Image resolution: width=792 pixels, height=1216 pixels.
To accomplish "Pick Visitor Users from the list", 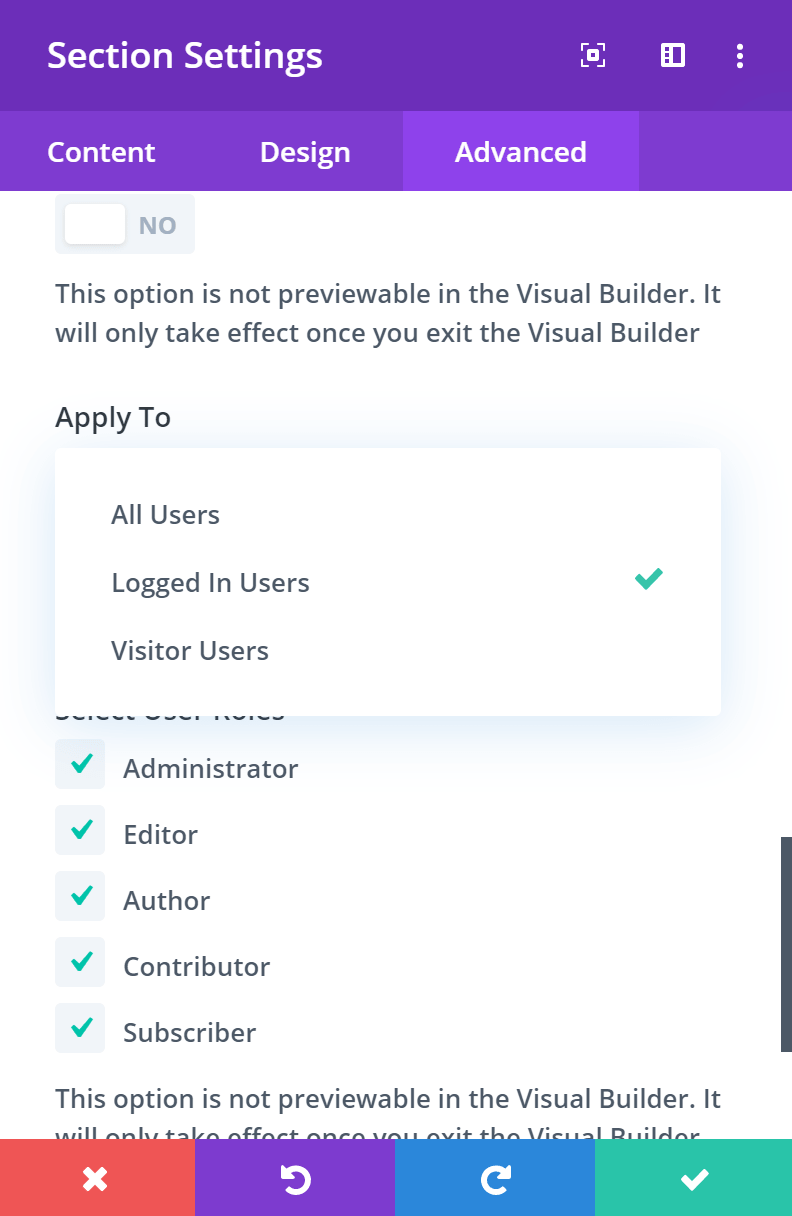I will point(388,651).
